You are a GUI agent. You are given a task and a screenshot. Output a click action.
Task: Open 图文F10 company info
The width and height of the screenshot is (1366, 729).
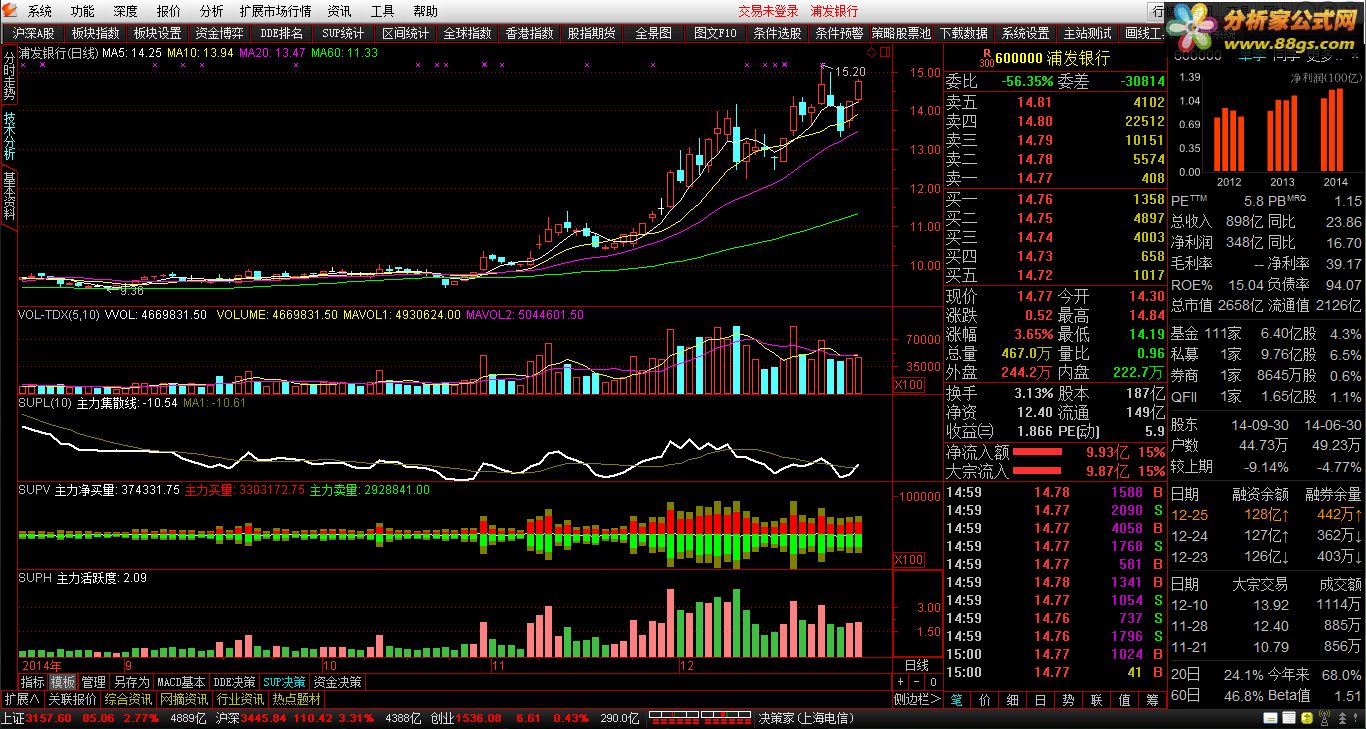715,33
